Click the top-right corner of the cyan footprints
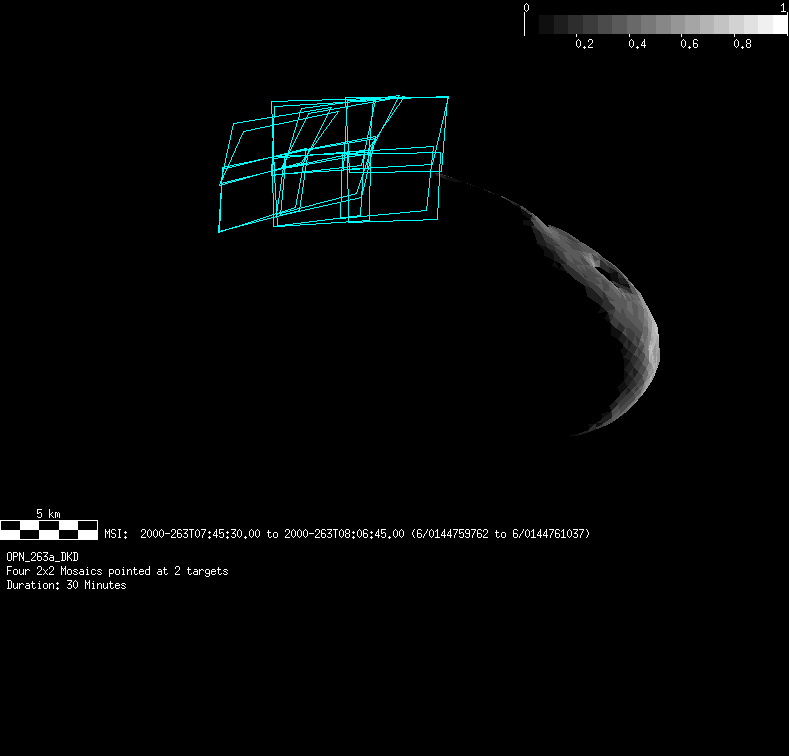 coord(447,97)
